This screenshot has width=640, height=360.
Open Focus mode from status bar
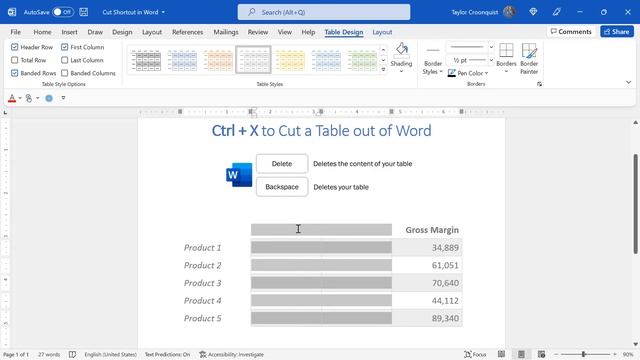coord(476,354)
